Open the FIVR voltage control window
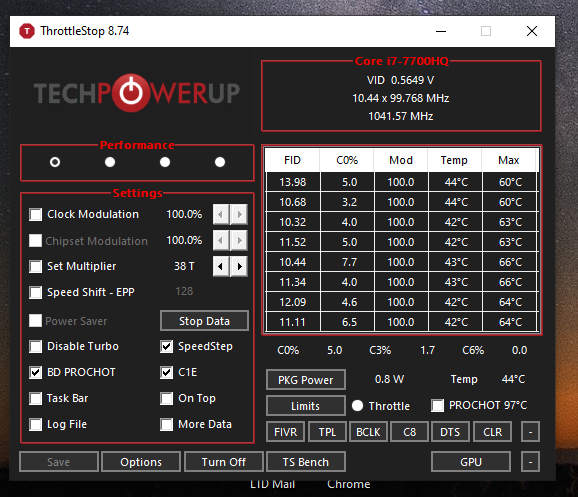 285,432
